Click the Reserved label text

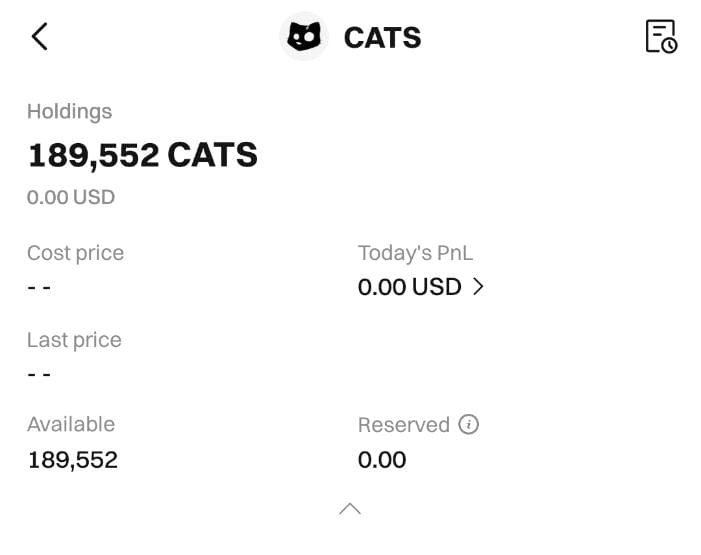pos(403,425)
